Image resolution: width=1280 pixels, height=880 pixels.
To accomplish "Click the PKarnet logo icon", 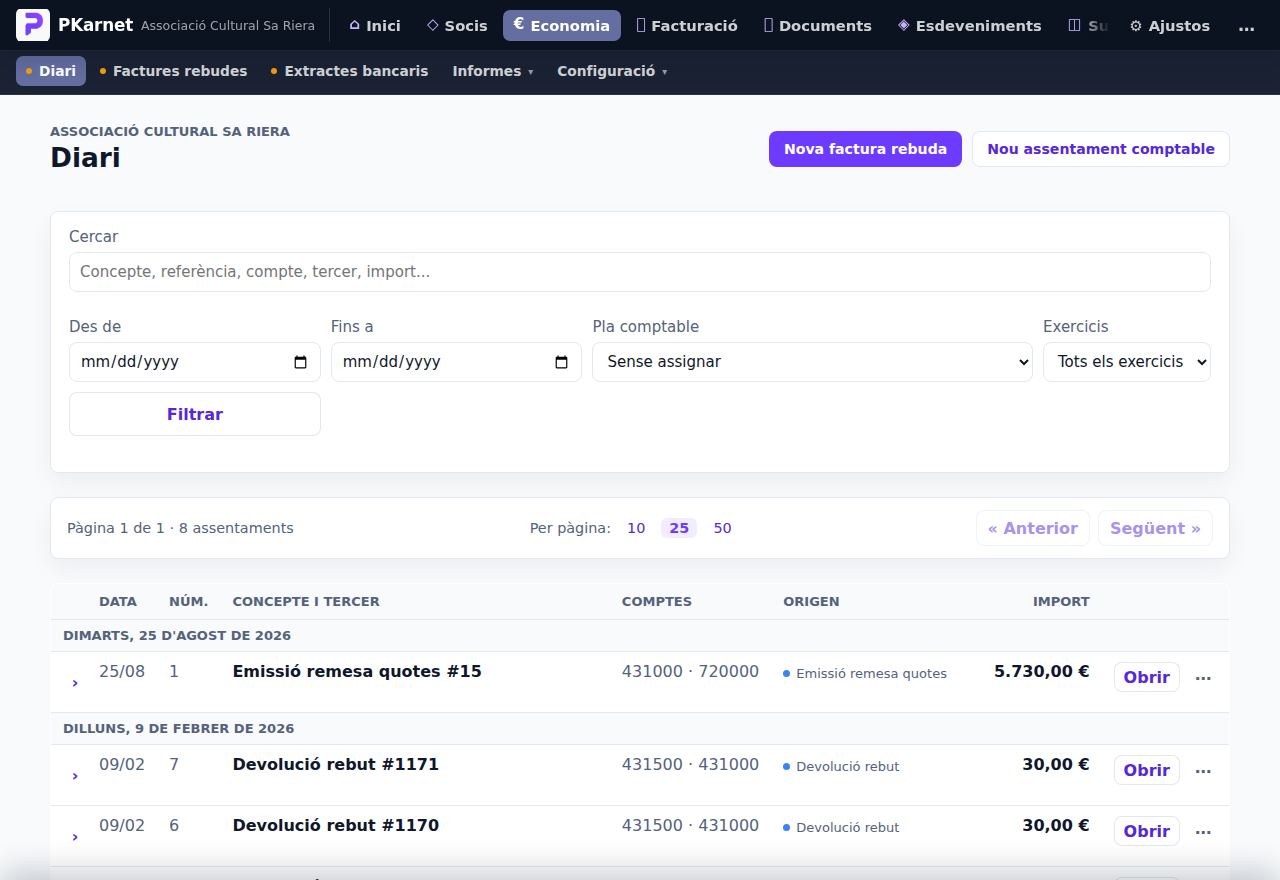I will (x=33, y=25).
